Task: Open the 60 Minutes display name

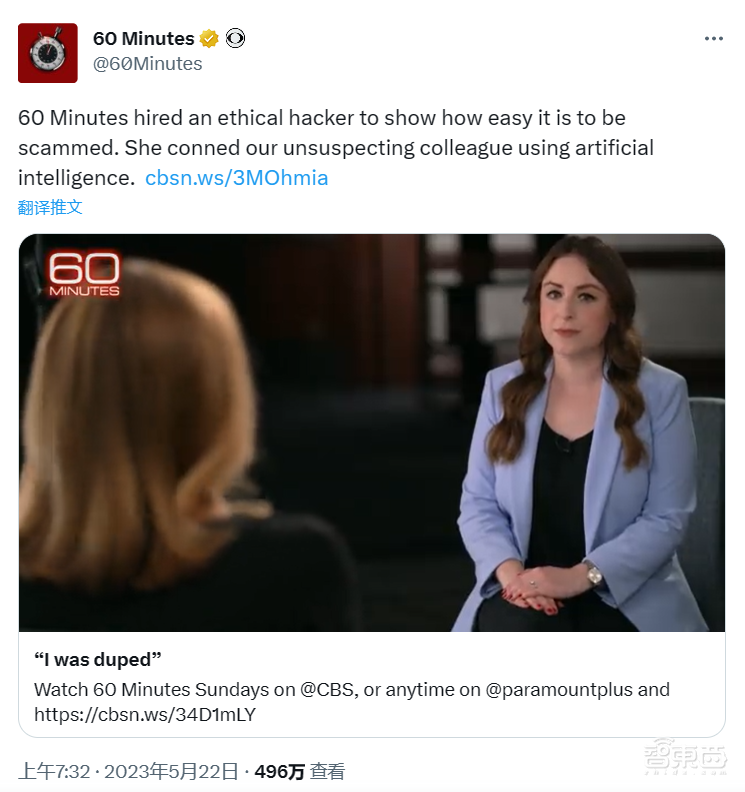Action: coord(143,38)
